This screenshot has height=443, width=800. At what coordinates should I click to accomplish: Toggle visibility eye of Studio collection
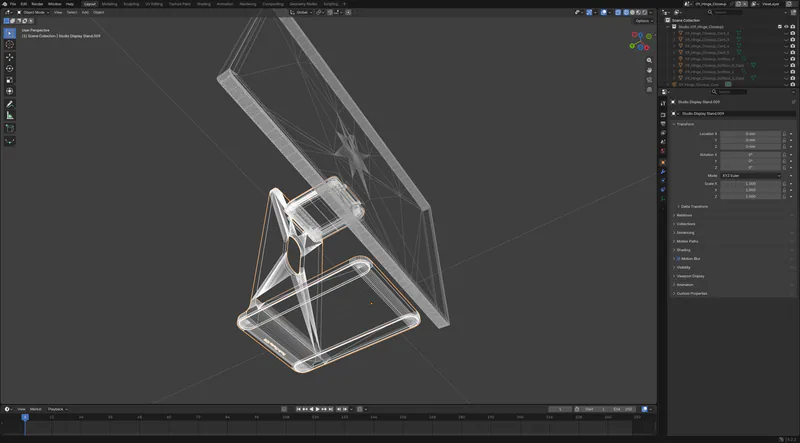(786, 27)
